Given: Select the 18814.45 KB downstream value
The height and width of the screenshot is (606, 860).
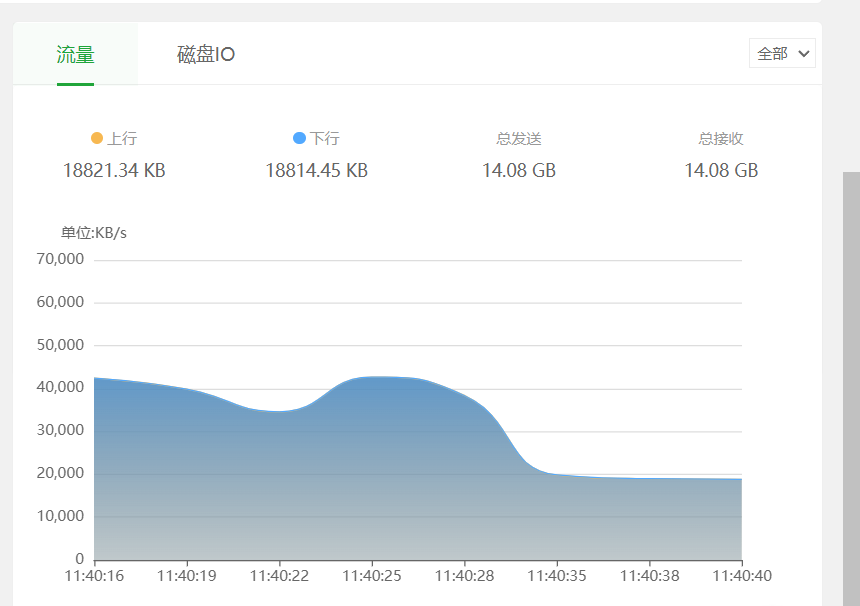Looking at the screenshot, I should pos(316,171).
